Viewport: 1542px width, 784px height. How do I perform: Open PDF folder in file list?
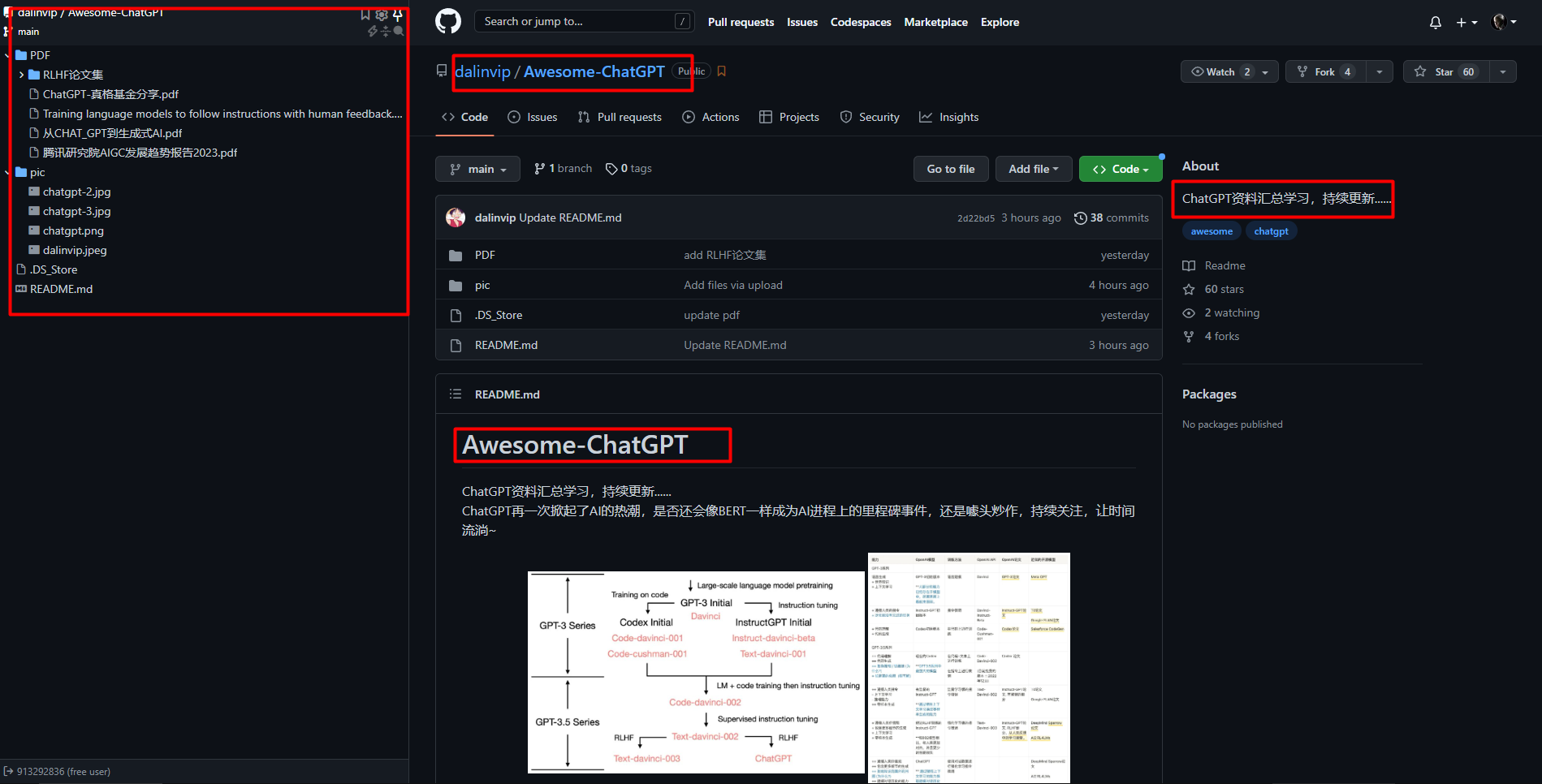tap(485, 255)
